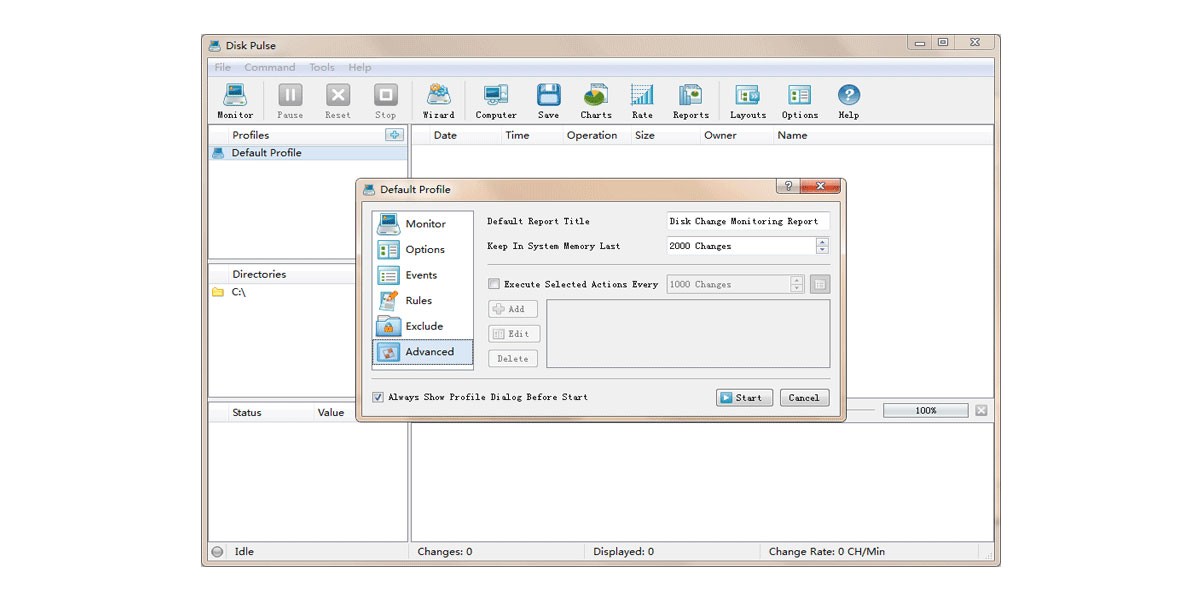Click the Stop toolbar icon
Image resolution: width=1200 pixels, height=600 pixels.
pyautogui.click(x=386, y=101)
